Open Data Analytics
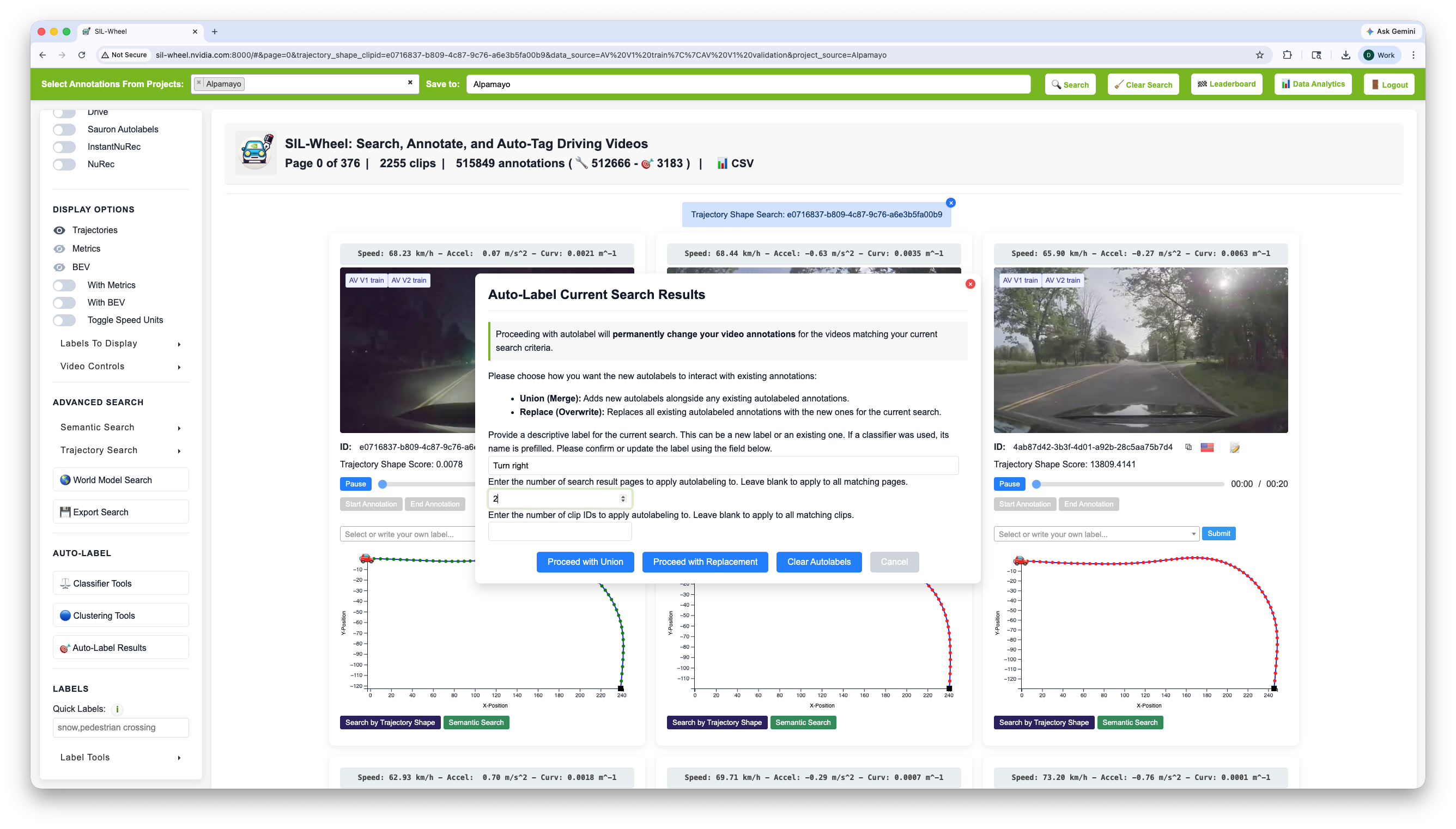This screenshot has height=829, width=1456. pos(1313,84)
